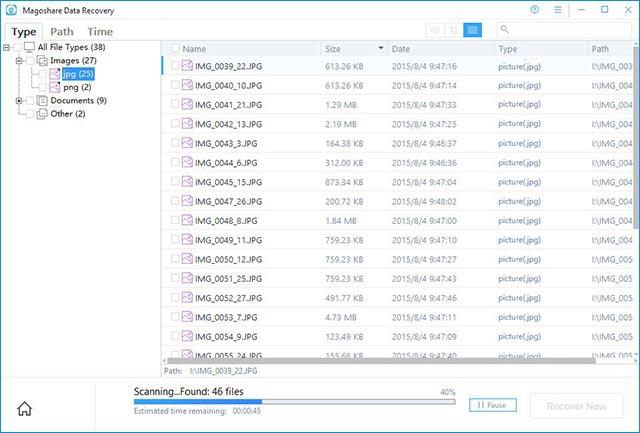640x433 pixels.
Task: Click picture icon of IMG_0041_21.JPG
Action: click(x=187, y=104)
